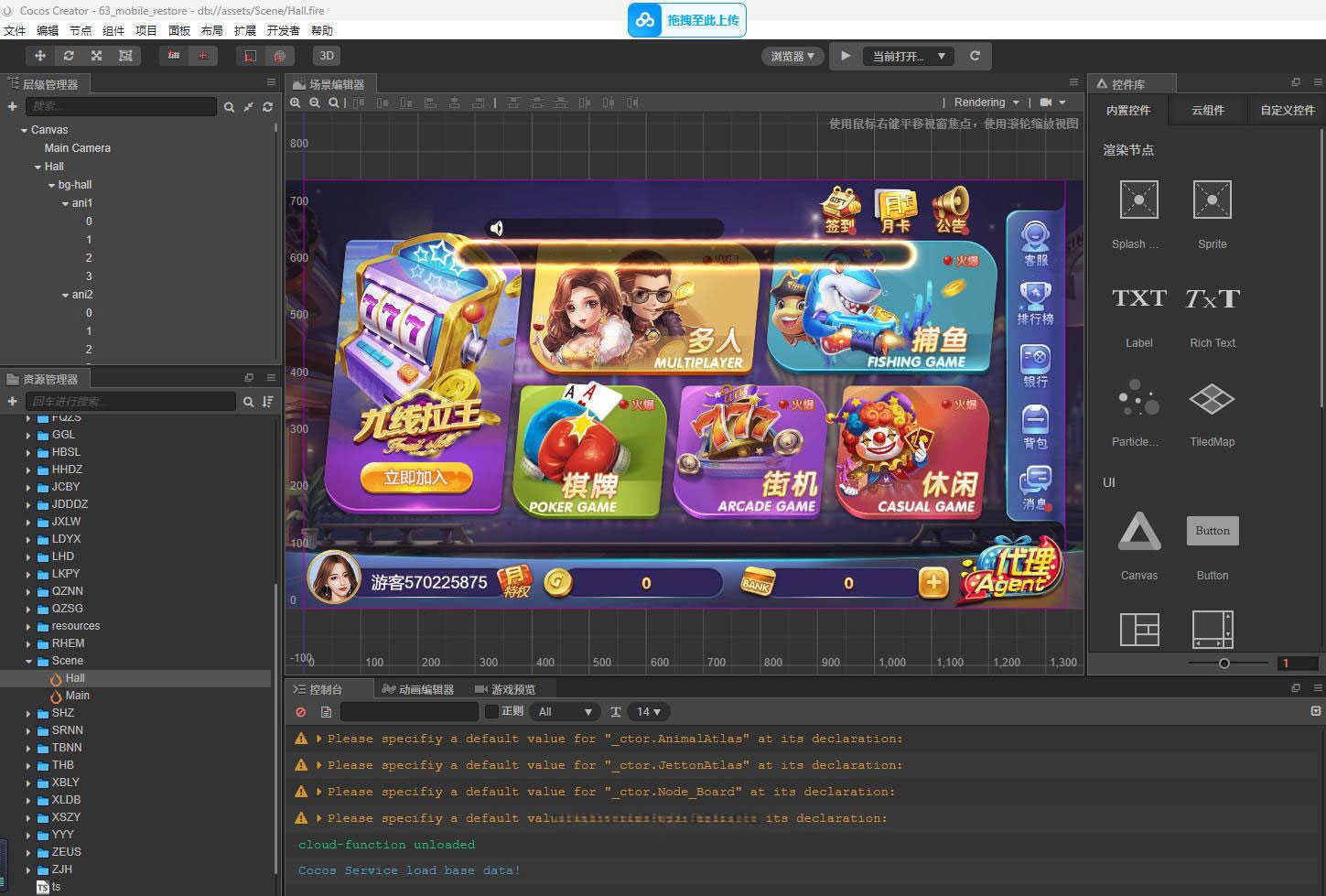Add a Sprite node from widget library

(1212, 200)
